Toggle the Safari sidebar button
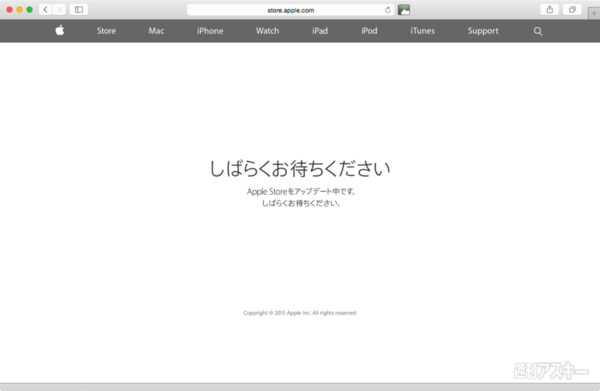 pyautogui.click(x=79, y=10)
